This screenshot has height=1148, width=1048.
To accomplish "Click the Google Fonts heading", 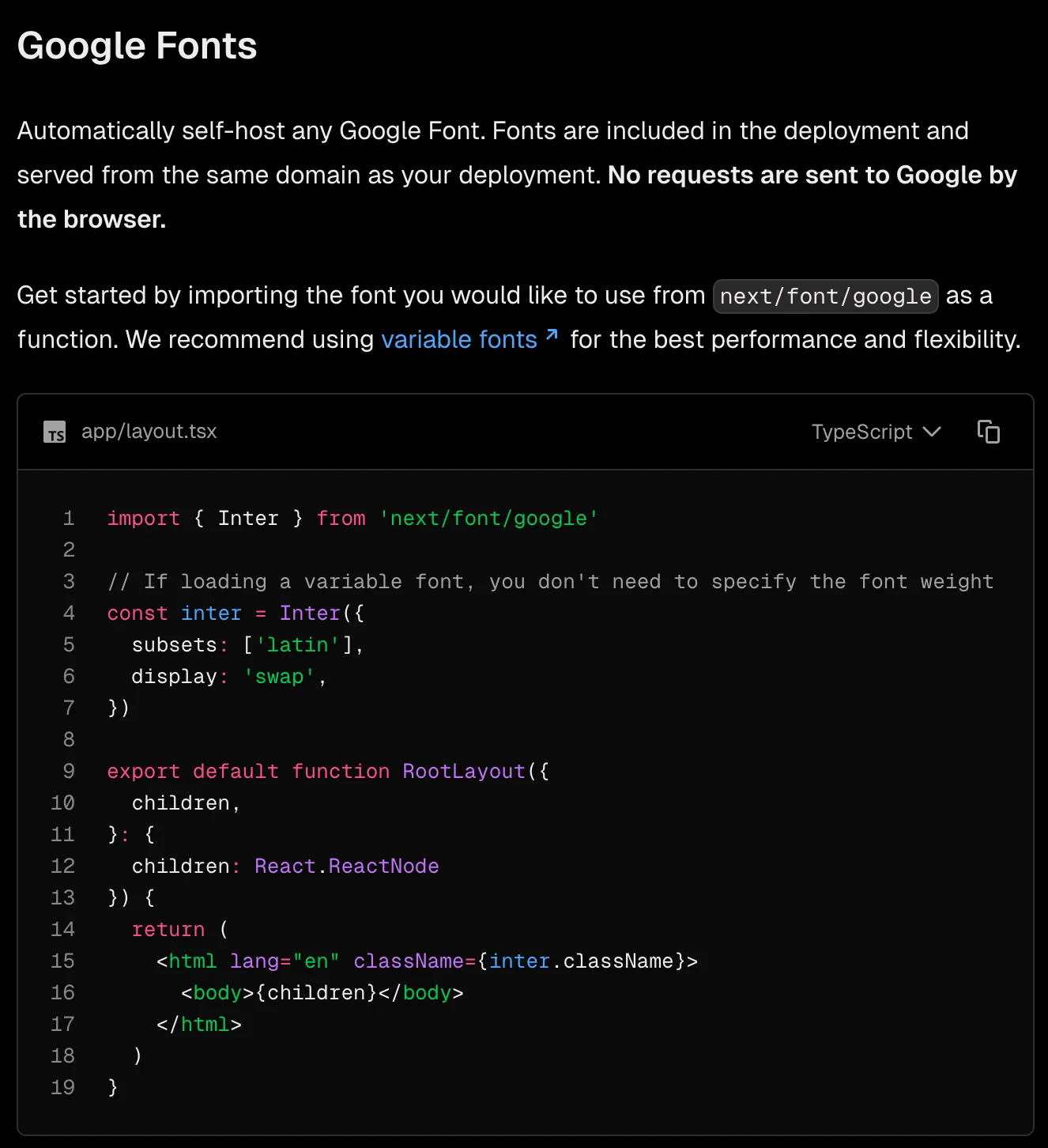I will (x=138, y=46).
